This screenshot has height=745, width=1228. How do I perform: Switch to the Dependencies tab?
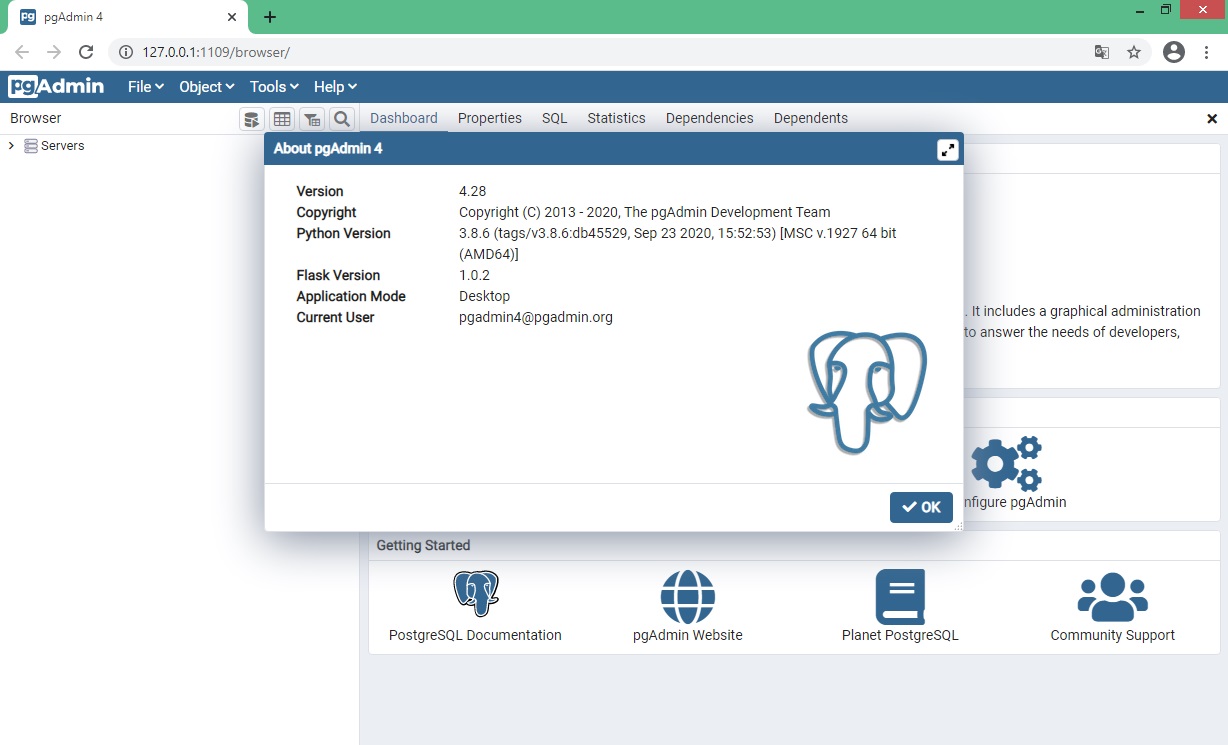click(x=710, y=118)
